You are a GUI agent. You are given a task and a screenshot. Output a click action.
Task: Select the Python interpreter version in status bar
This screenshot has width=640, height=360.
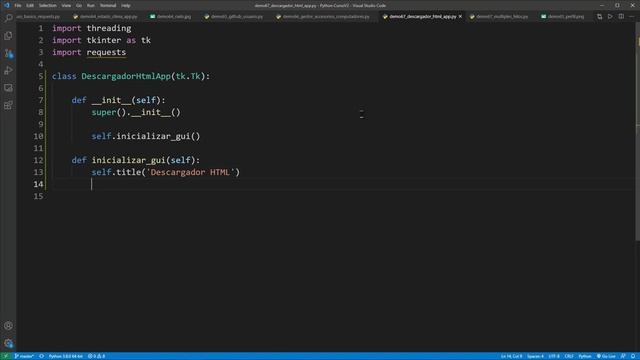(x=65, y=356)
